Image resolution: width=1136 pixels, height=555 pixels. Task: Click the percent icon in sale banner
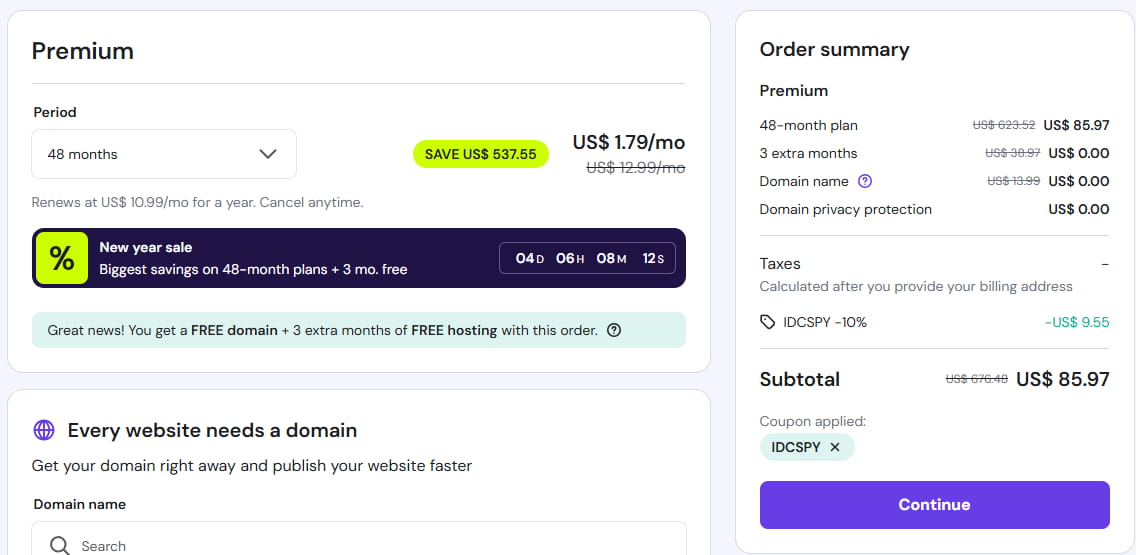62,258
